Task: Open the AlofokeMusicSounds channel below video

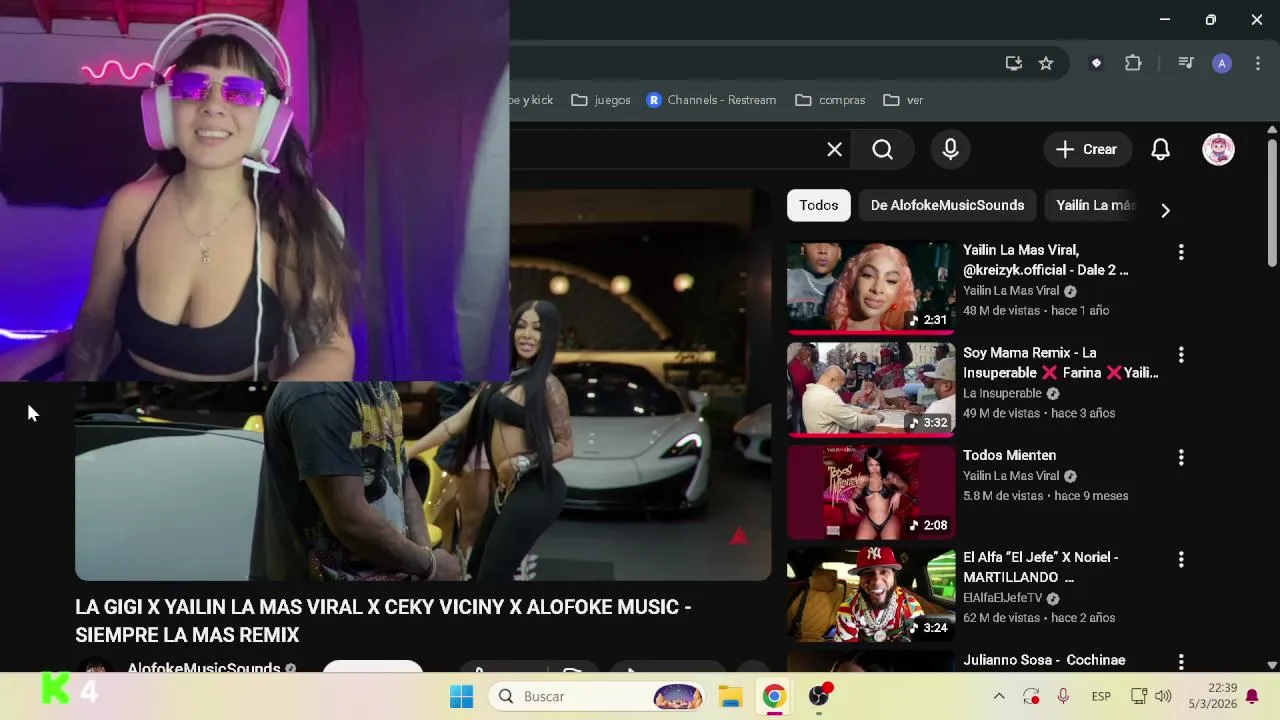Action: click(x=203, y=667)
